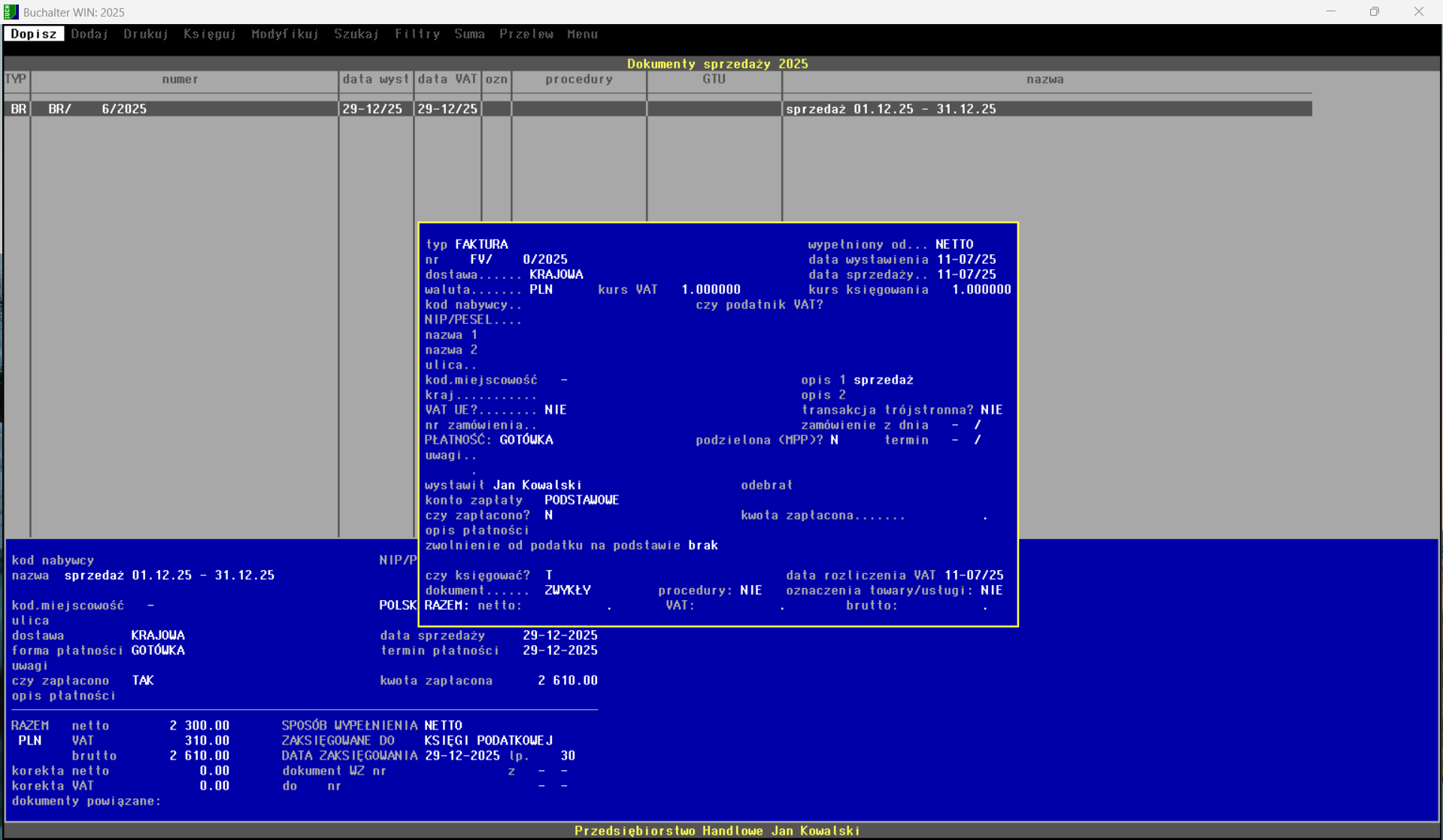Toggle the 'czy zapłacono?' N value
The height and width of the screenshot is (840, 1443).
click(548, 515)
